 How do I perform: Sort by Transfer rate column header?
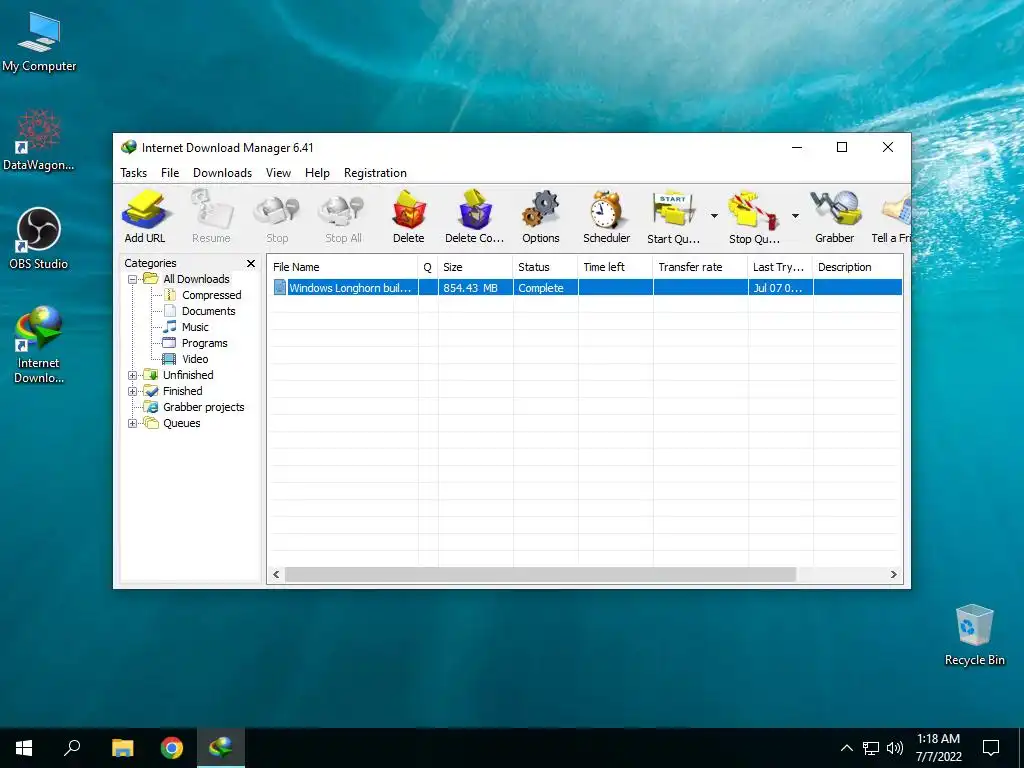point(700,267)
